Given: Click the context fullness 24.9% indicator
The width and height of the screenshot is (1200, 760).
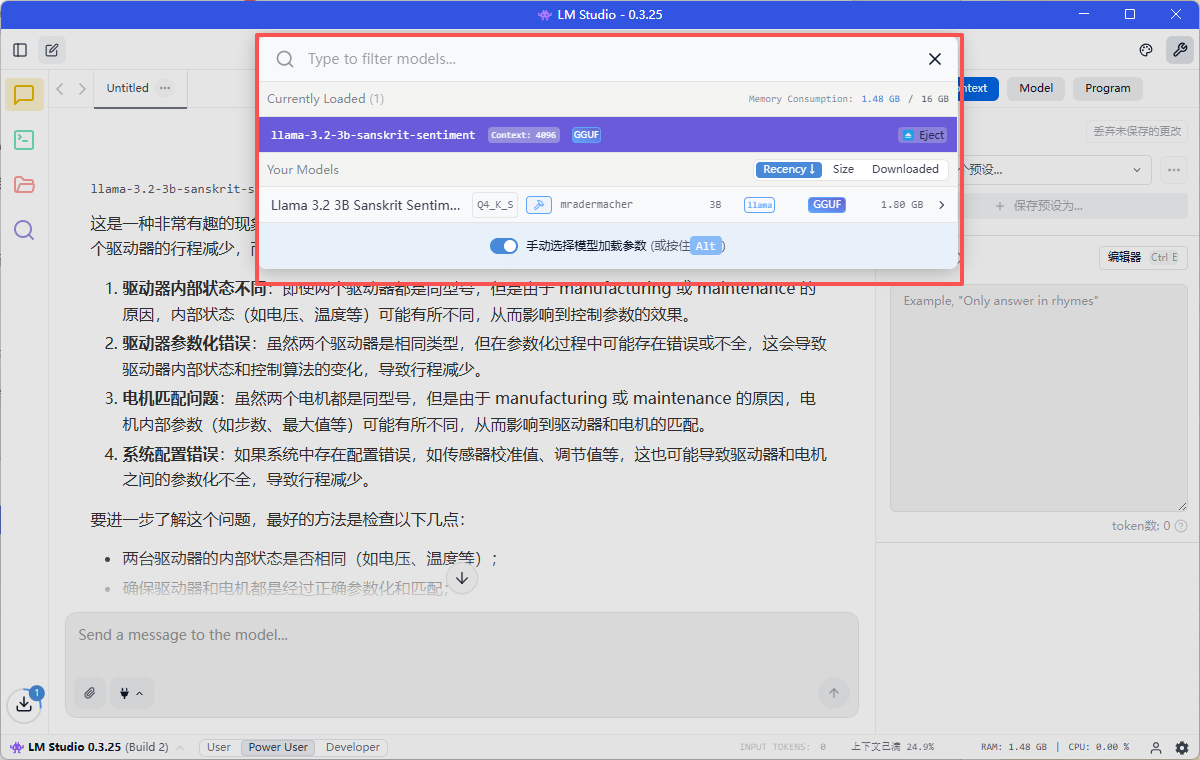Looking at the screenshot, I should [x=892, y=747].
